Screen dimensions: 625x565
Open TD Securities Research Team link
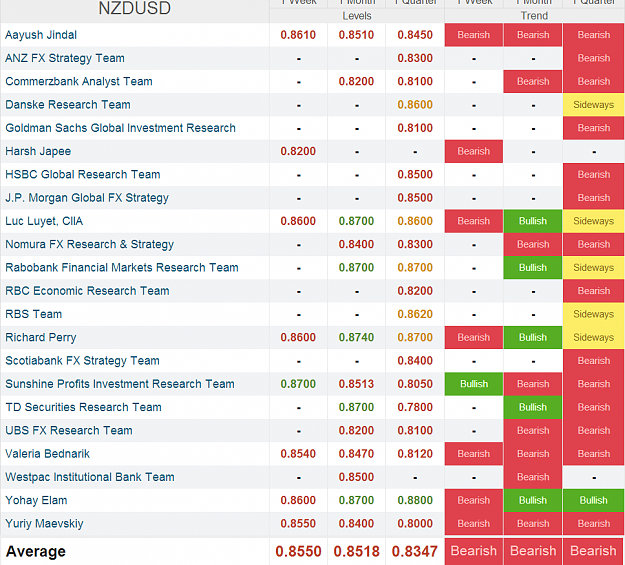point(83,407)
